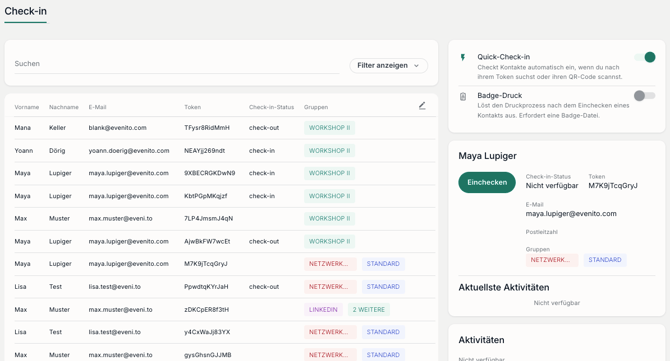
Task: Click token y4CxWaJj83YX
Action: 207,332
